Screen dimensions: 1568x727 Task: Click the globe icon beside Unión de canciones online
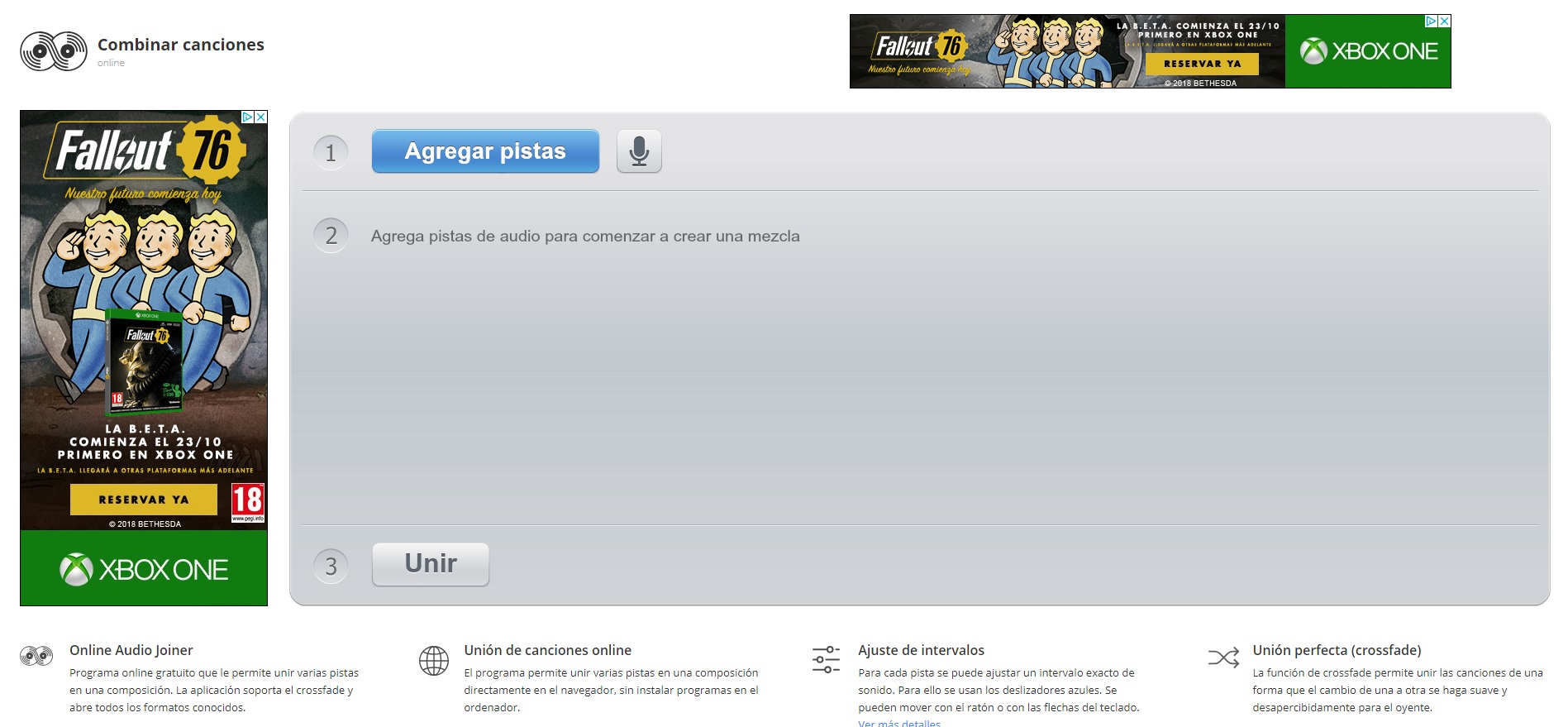click(433, 661)
